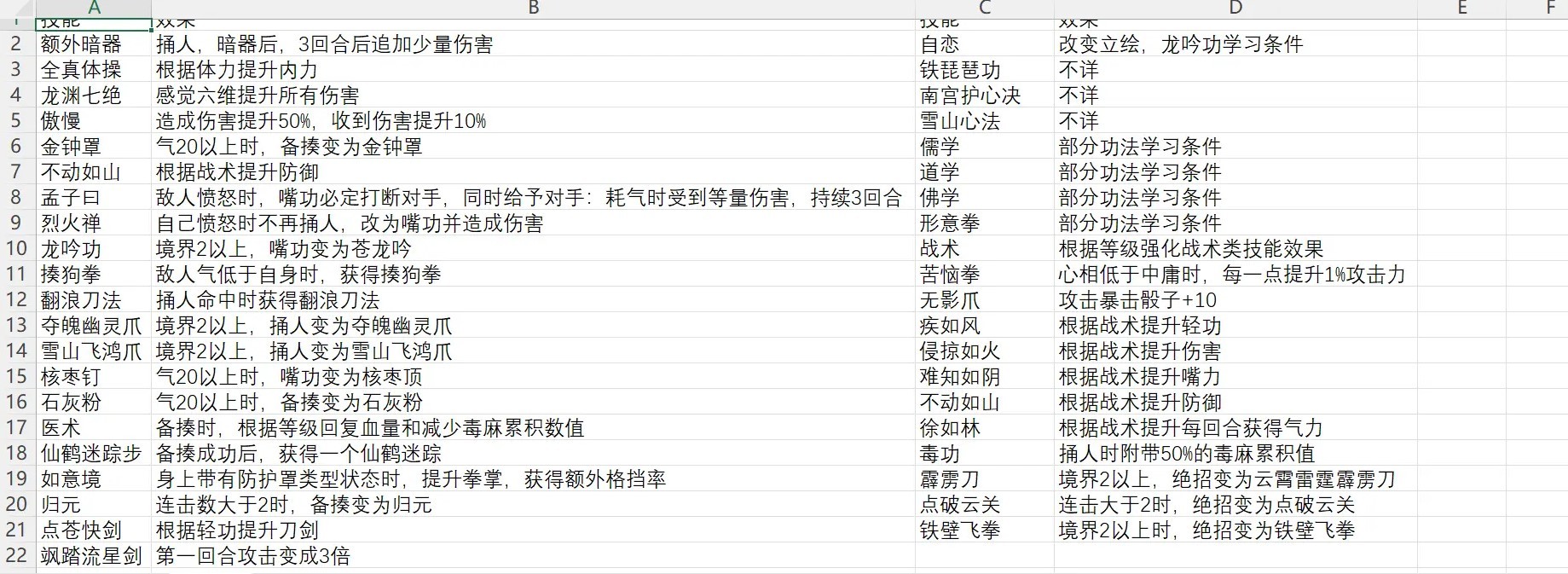1568x574 pixels.
Task: Click the column D header
Action: pyautogui.click(x=1235, y=8)
